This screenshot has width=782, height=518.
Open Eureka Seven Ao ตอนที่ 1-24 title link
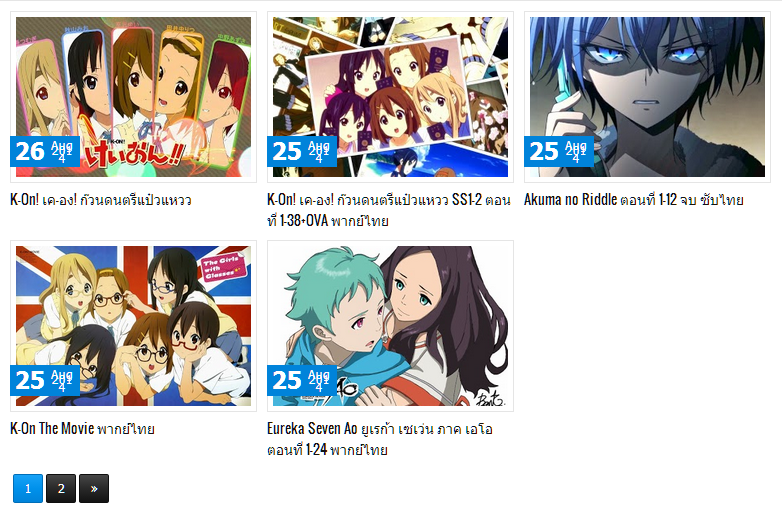coord(380,439)
